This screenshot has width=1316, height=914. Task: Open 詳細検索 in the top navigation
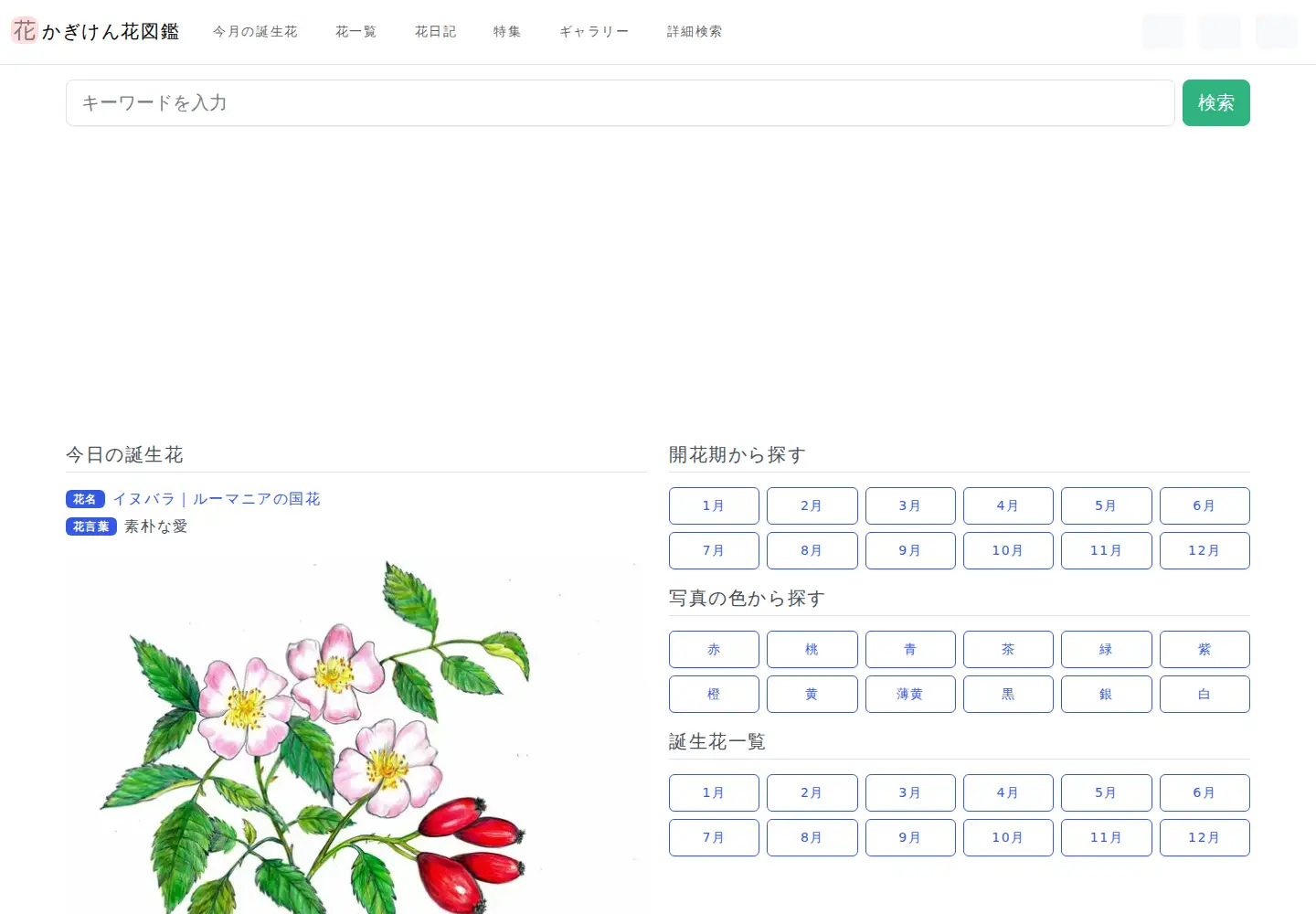click(x=695, y=32)
